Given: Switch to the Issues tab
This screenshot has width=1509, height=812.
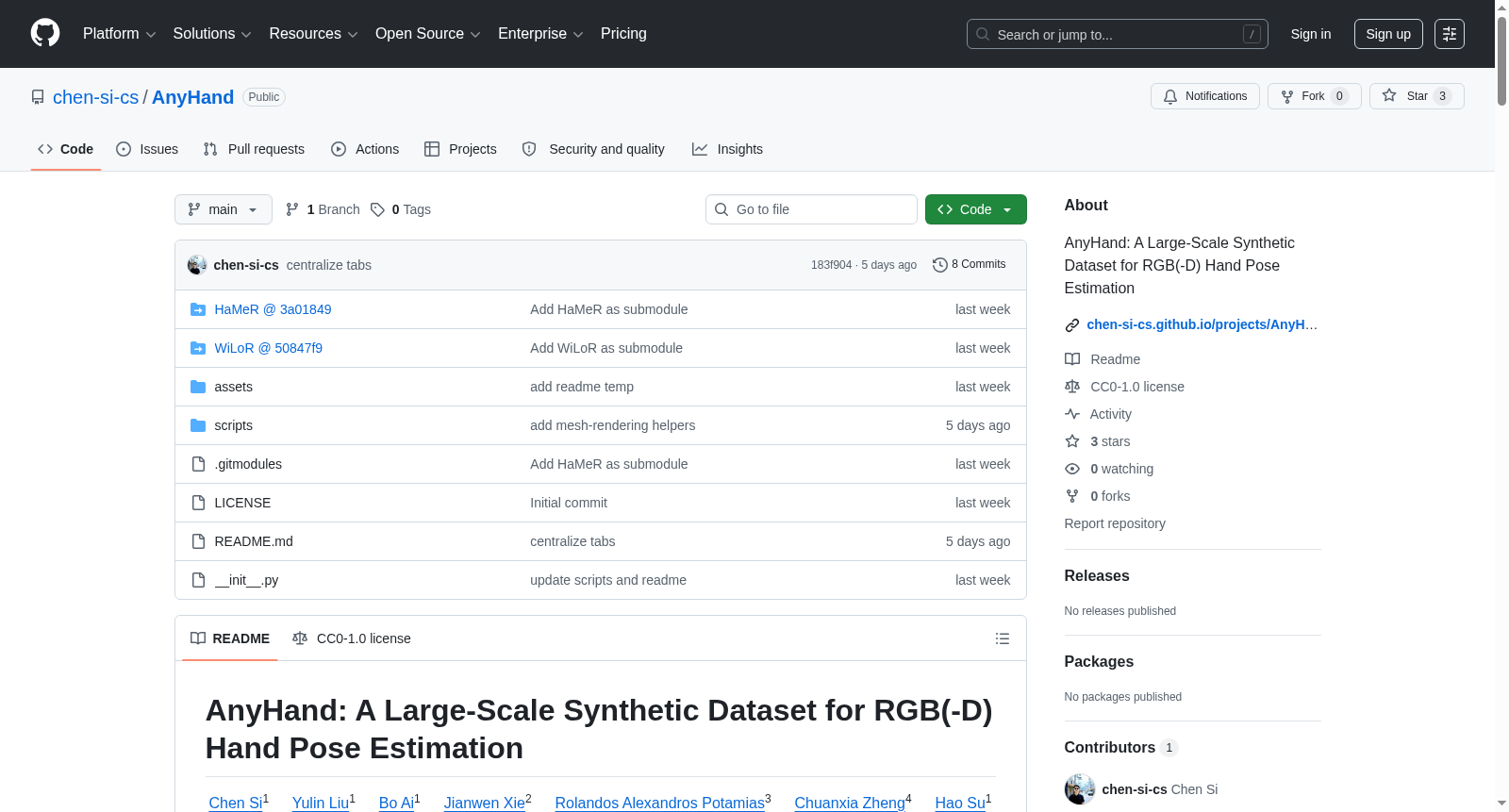Looking at the screenshot, I should click(147, 149).
